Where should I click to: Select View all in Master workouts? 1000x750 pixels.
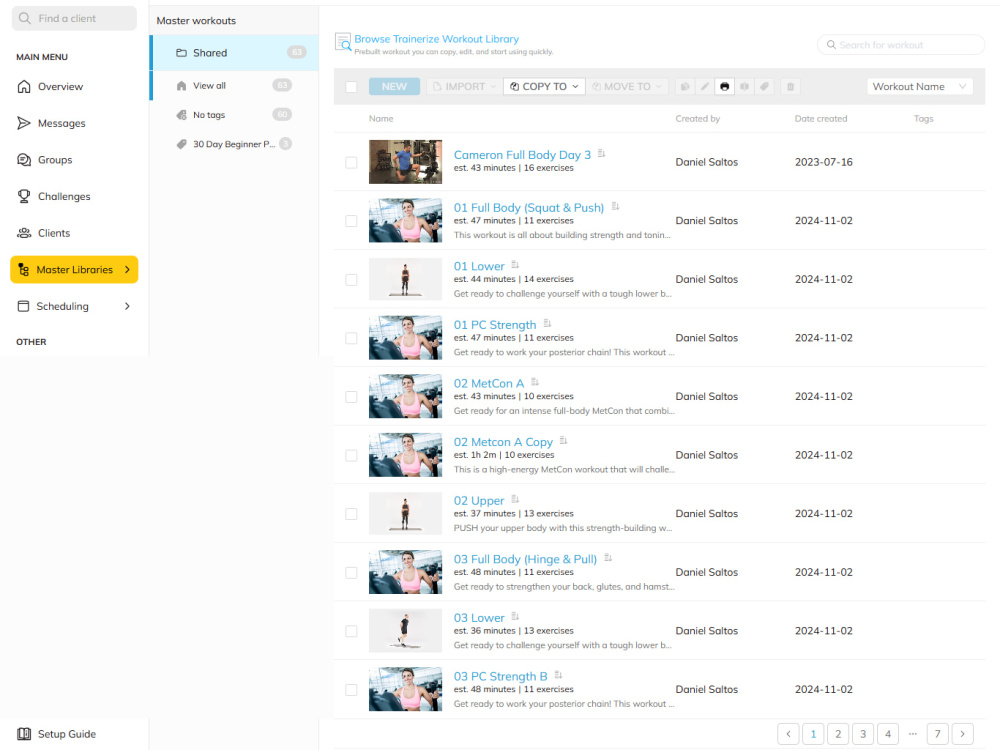[x=235, y=85]
